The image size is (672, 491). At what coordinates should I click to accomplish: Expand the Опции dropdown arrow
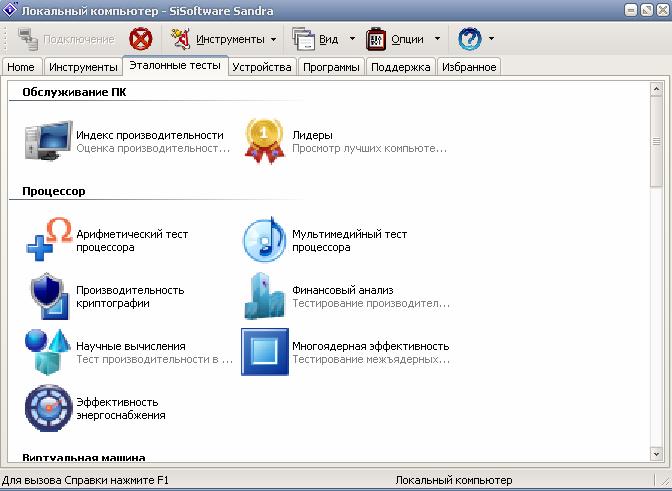point(437,39)
